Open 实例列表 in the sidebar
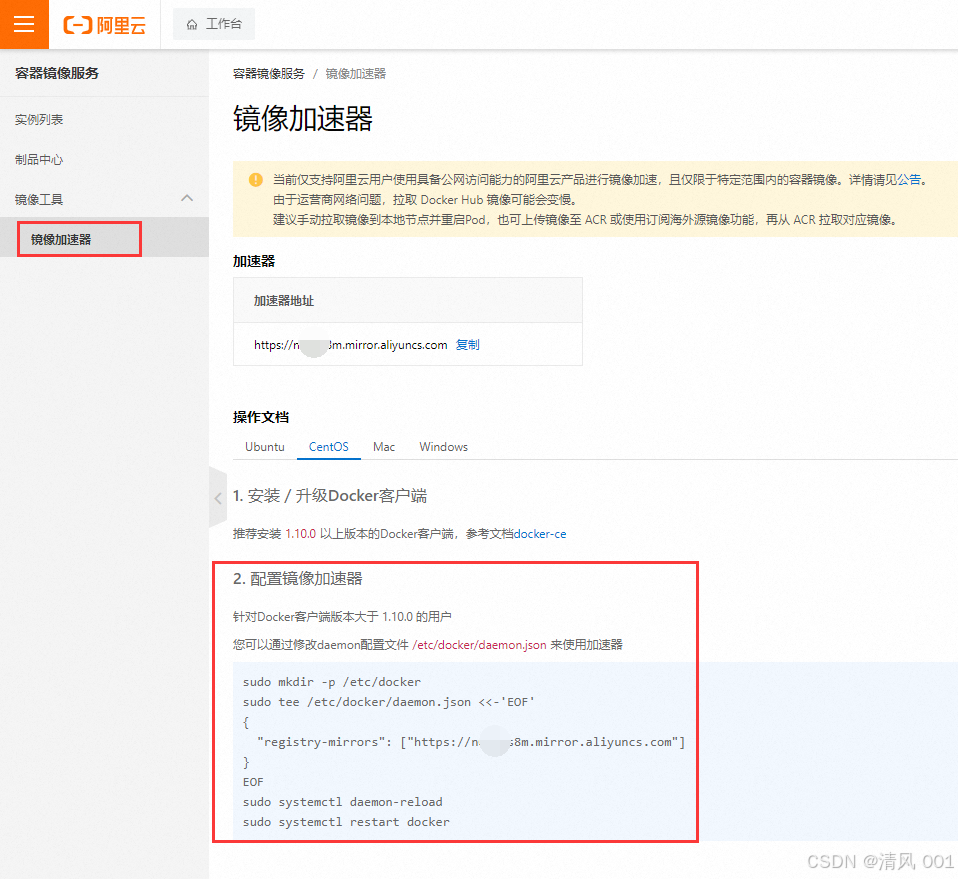Image resolution: width=958 pixels, height=879 pixels. pos(39,120)
